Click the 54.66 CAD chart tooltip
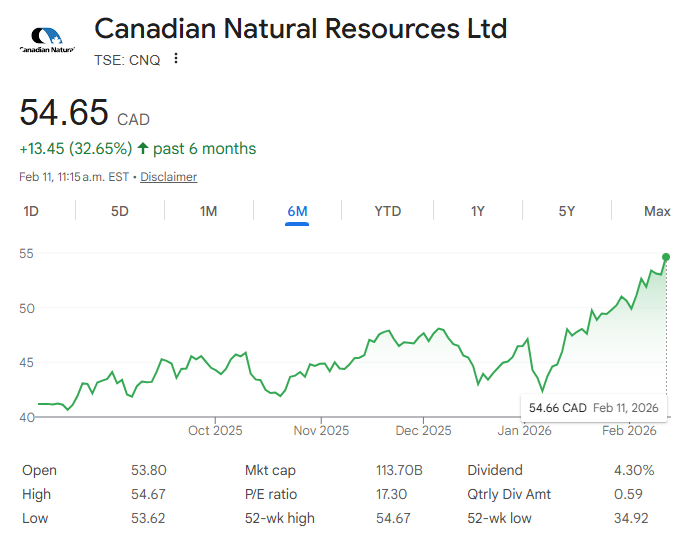The image size is (676, 537). tap(594, 408)
